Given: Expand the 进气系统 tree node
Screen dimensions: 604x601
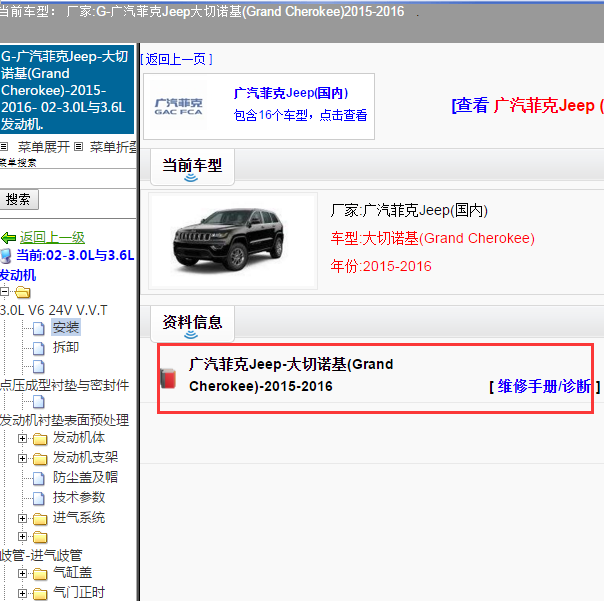Looking at the screenshot, I should 22,519.
